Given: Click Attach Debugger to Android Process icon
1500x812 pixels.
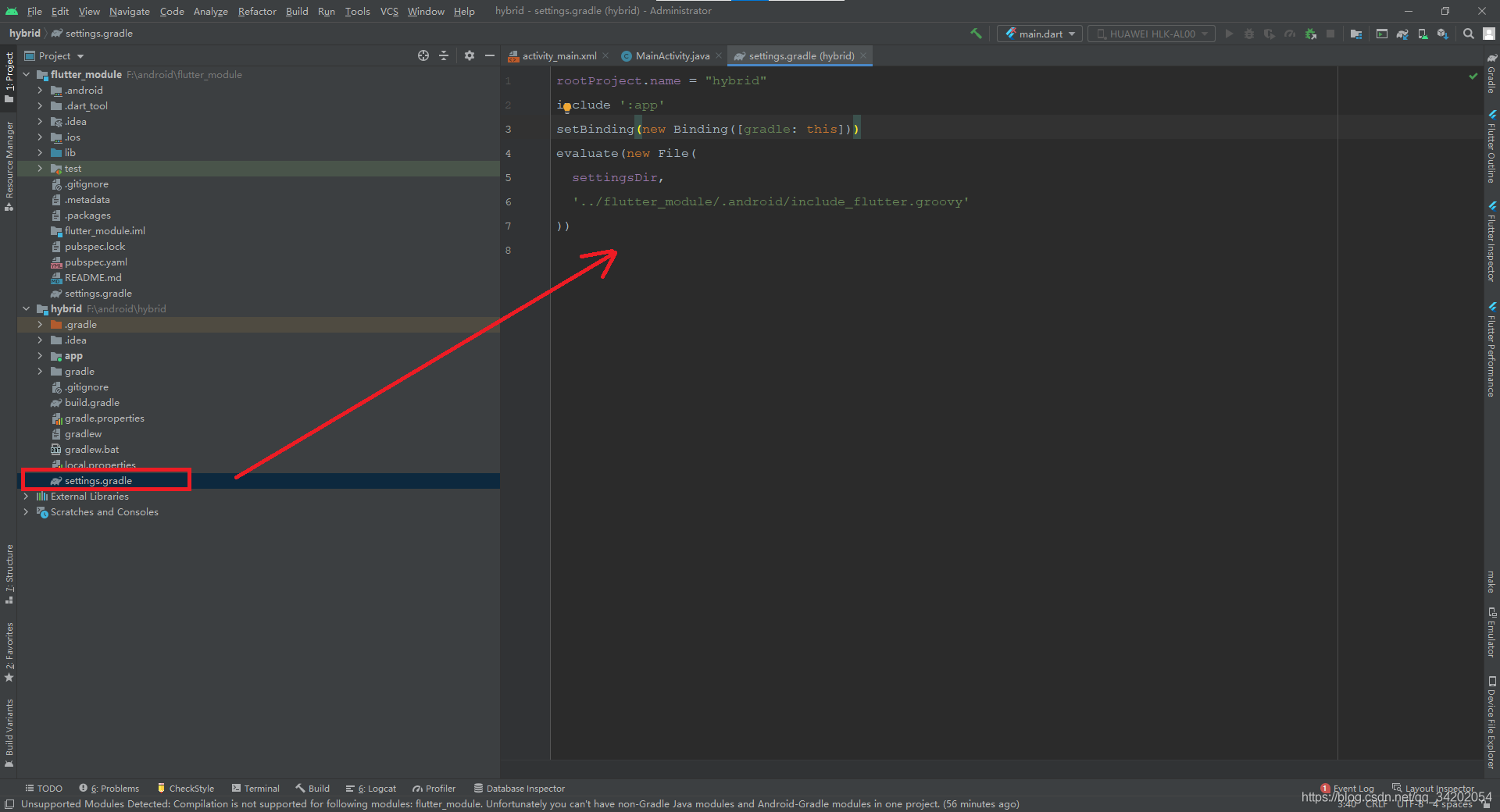Looking at the screenshot, I should click(x=1311, y=34).
